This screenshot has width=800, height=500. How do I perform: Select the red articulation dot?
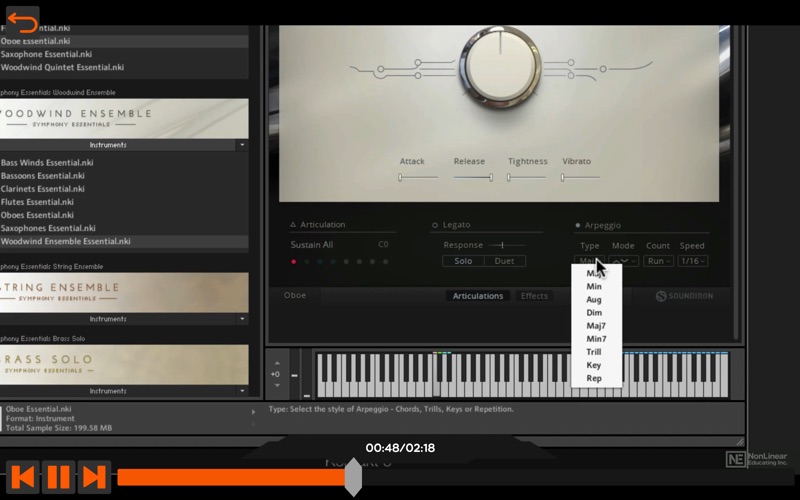tap(293, 262)
